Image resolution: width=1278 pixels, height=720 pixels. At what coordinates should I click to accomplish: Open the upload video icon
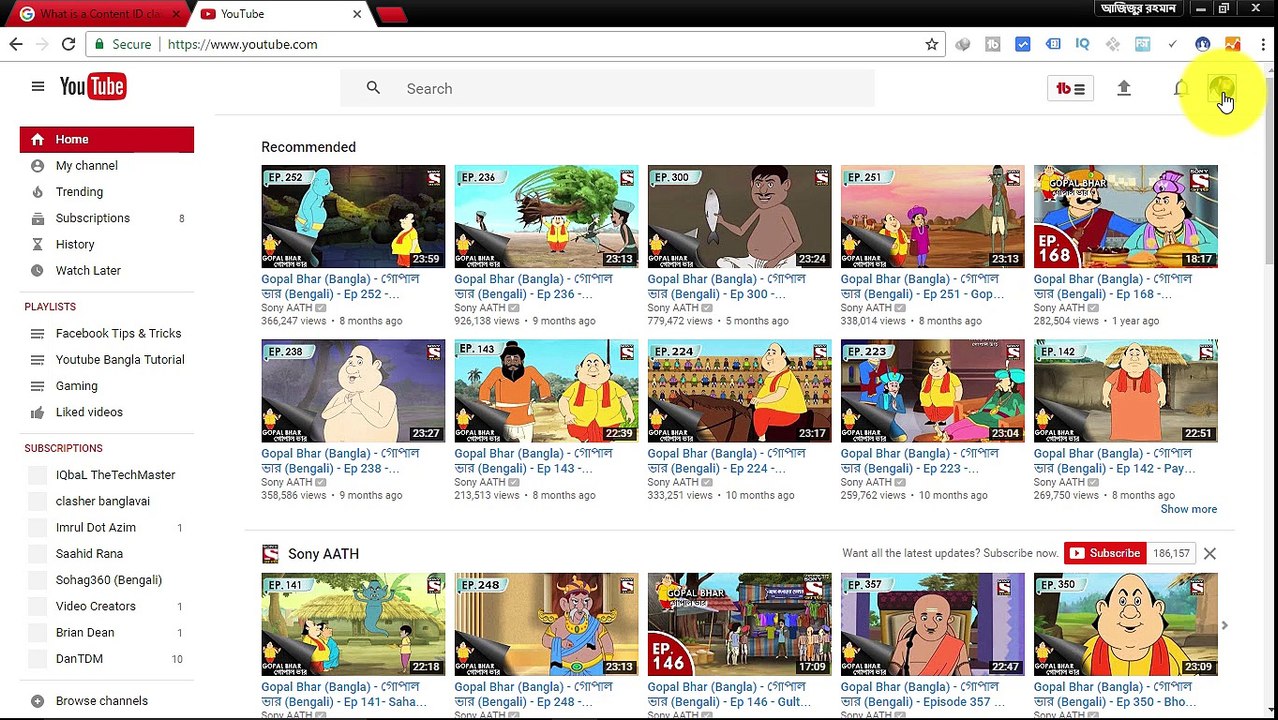(1124, 88)
